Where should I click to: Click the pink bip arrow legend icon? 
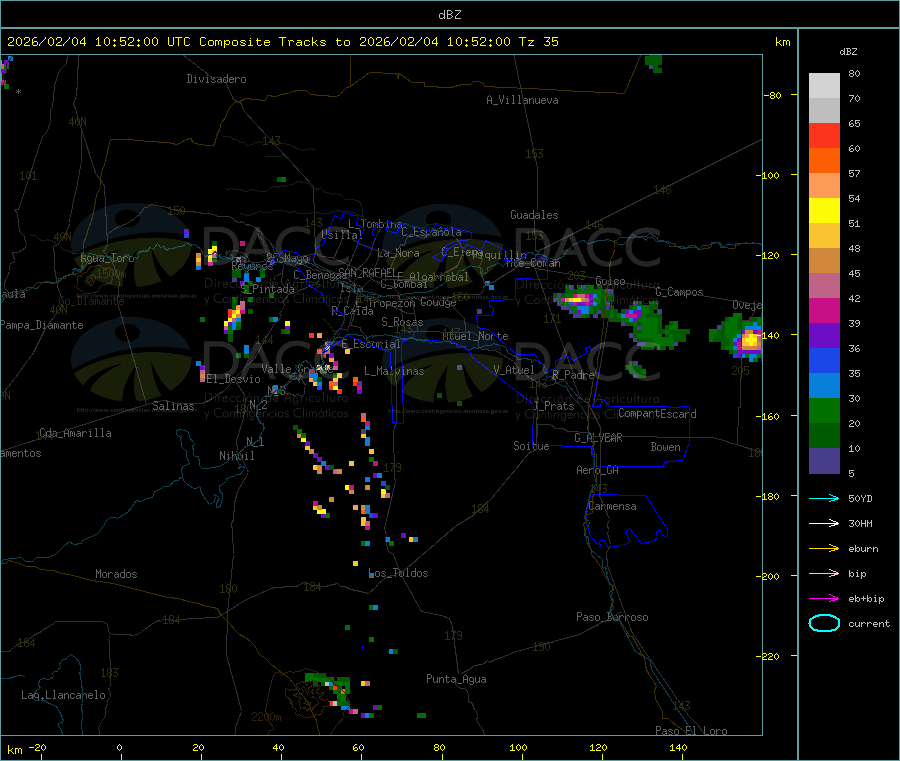pyautogui.click(x=824, y=573)
